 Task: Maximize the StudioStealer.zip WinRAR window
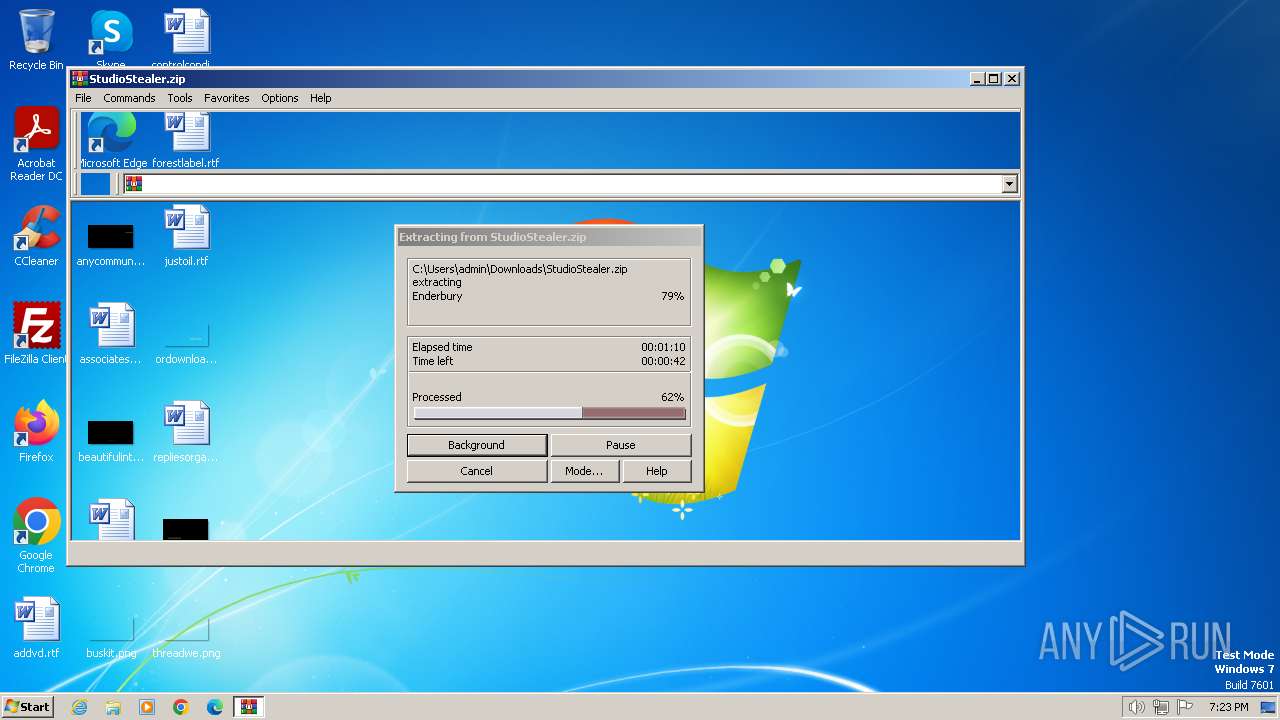tap(993, 79)
